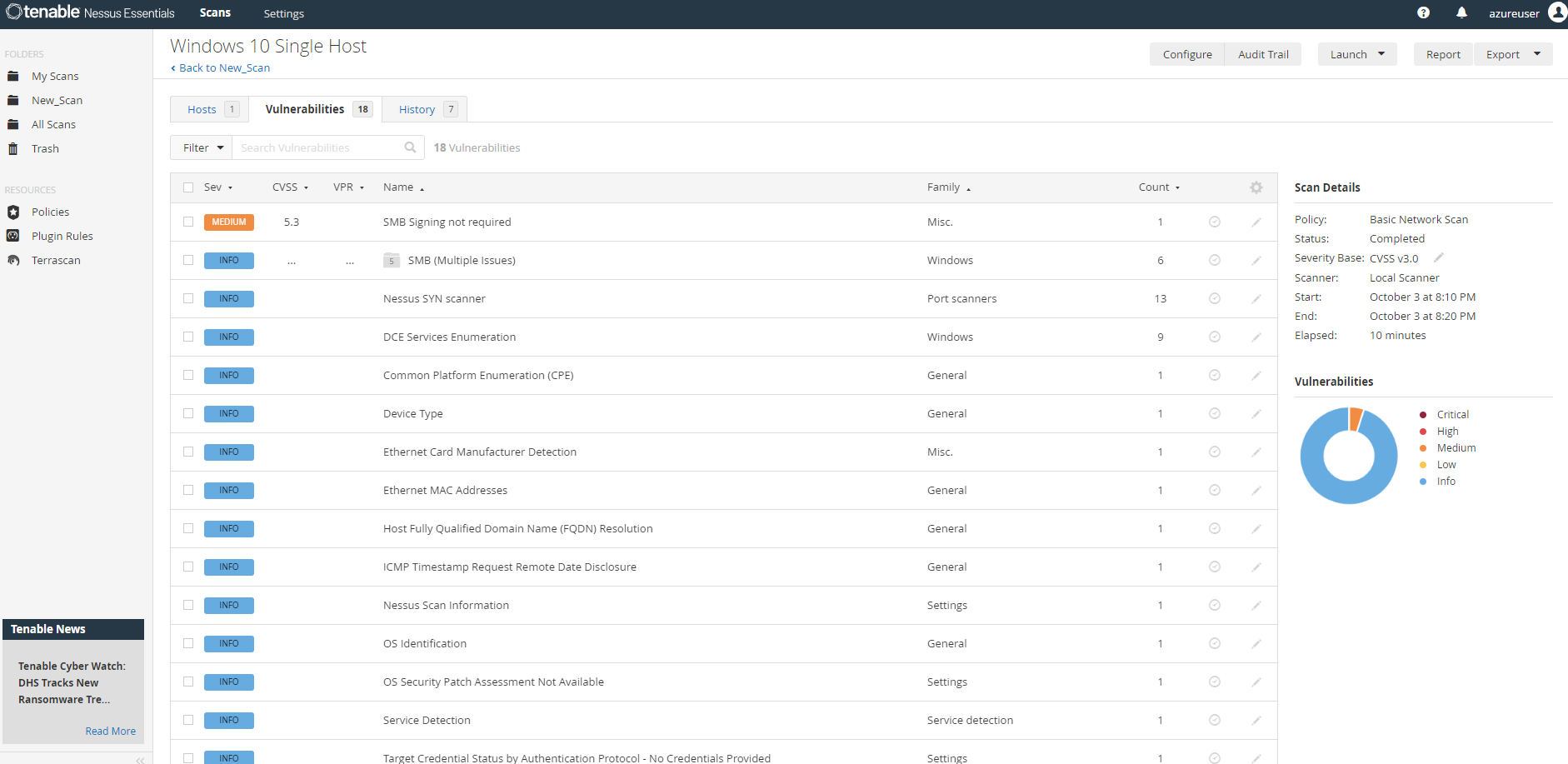Read More of Tenable News

[x=110, y=732]
